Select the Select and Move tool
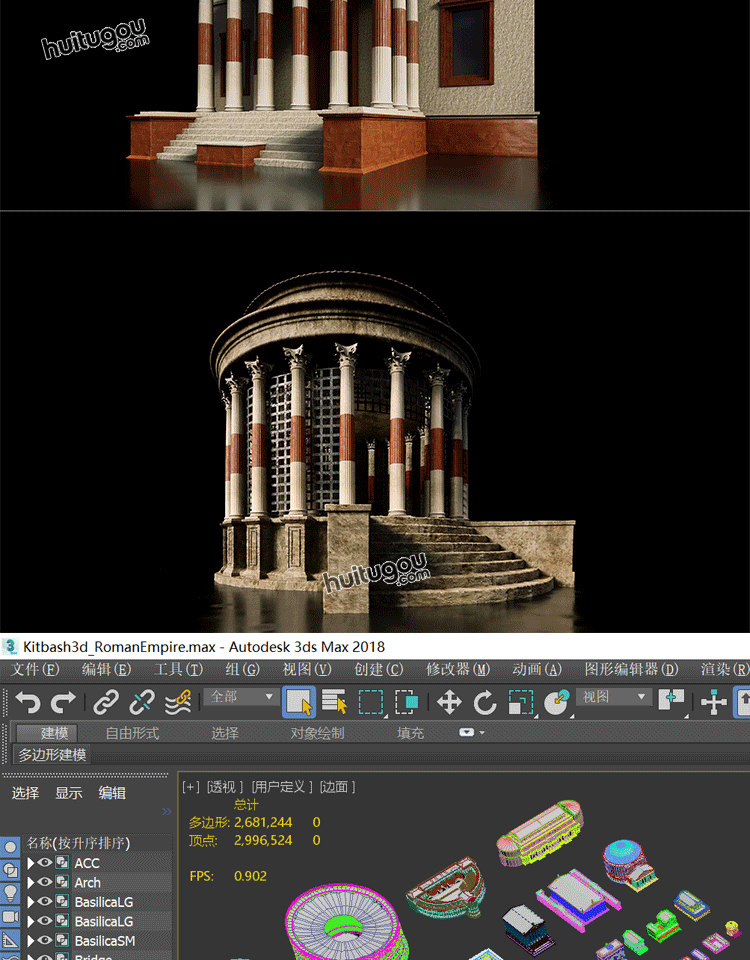Image resolution: width=750 pixels, height=960 pixels. (x=449, y=702)
